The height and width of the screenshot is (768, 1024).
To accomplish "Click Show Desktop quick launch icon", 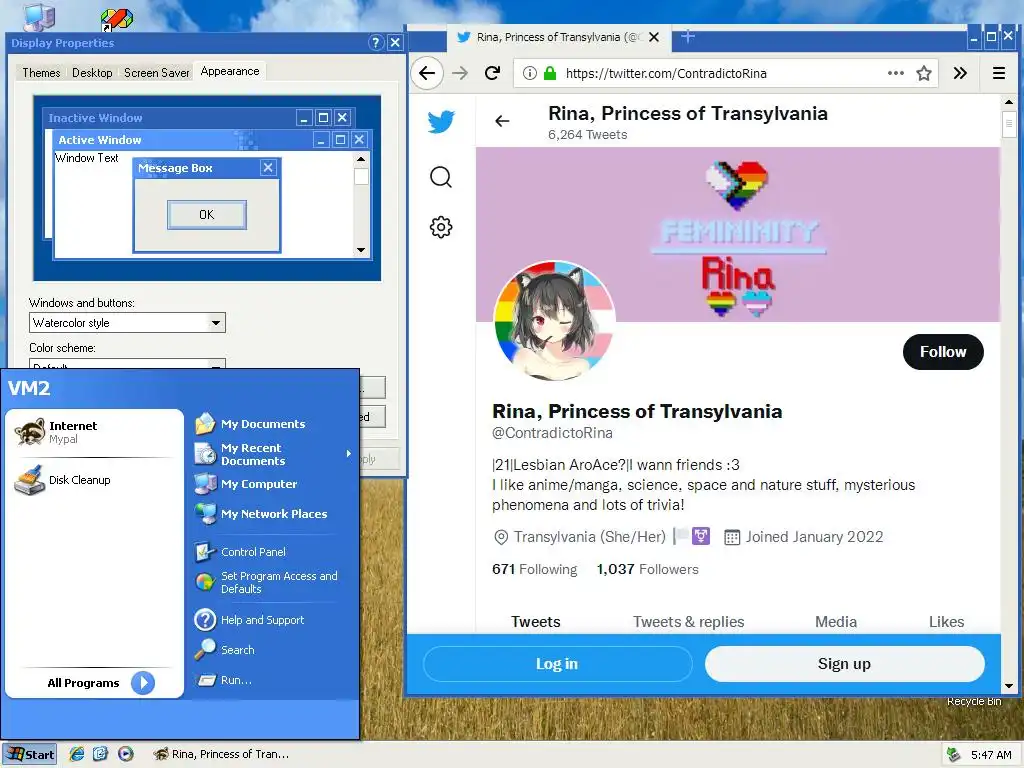I will click(x=101, y=754).
